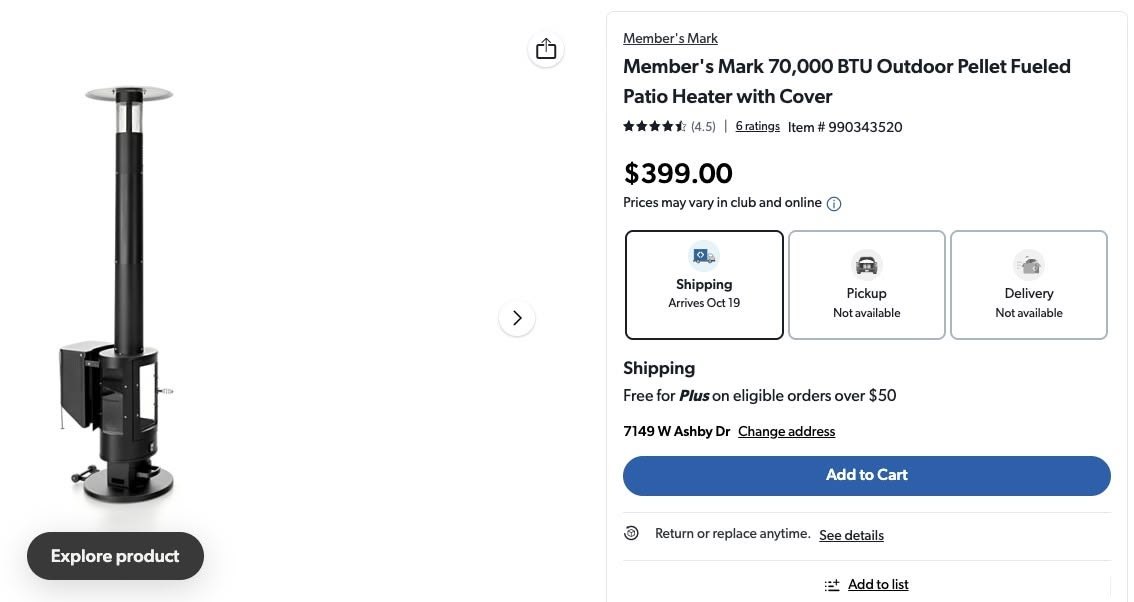Image resolution: width=1134 pixels, height=602 pixels.
Task: Click the star rating icons
Action: click(654, 127)
